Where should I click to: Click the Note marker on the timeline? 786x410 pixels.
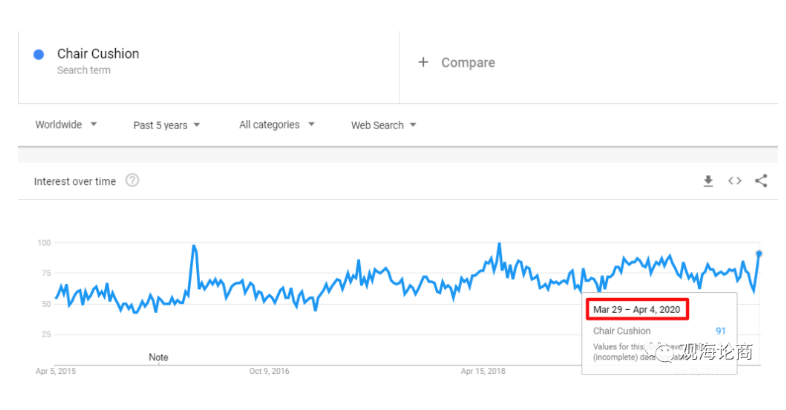158,357
